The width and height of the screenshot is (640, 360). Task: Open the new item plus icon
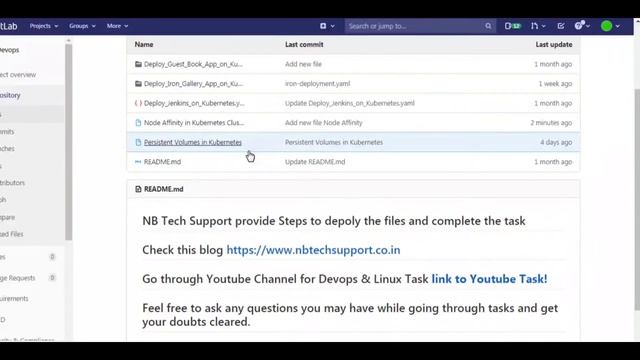tap(323, 26)
